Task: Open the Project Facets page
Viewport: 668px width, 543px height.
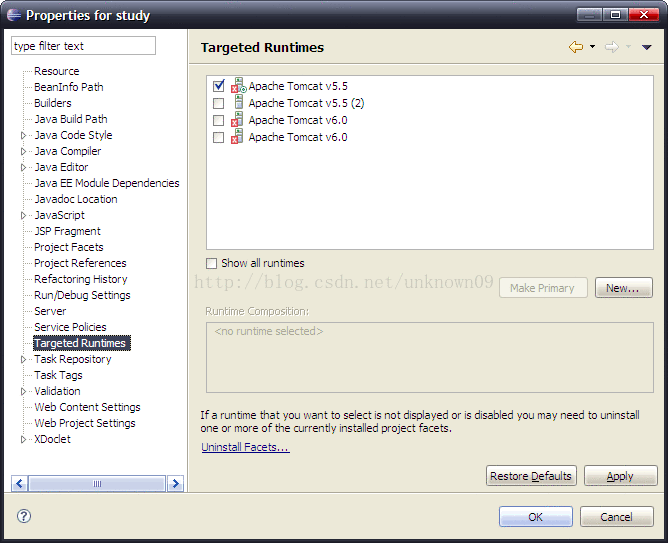Action: [69, 247]
